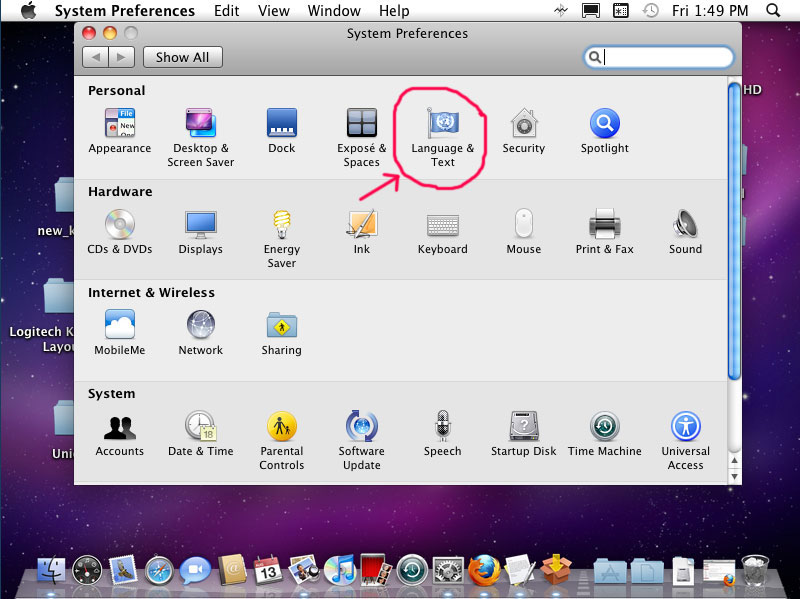
Task: Open the View menu
Action: [274, 11]
